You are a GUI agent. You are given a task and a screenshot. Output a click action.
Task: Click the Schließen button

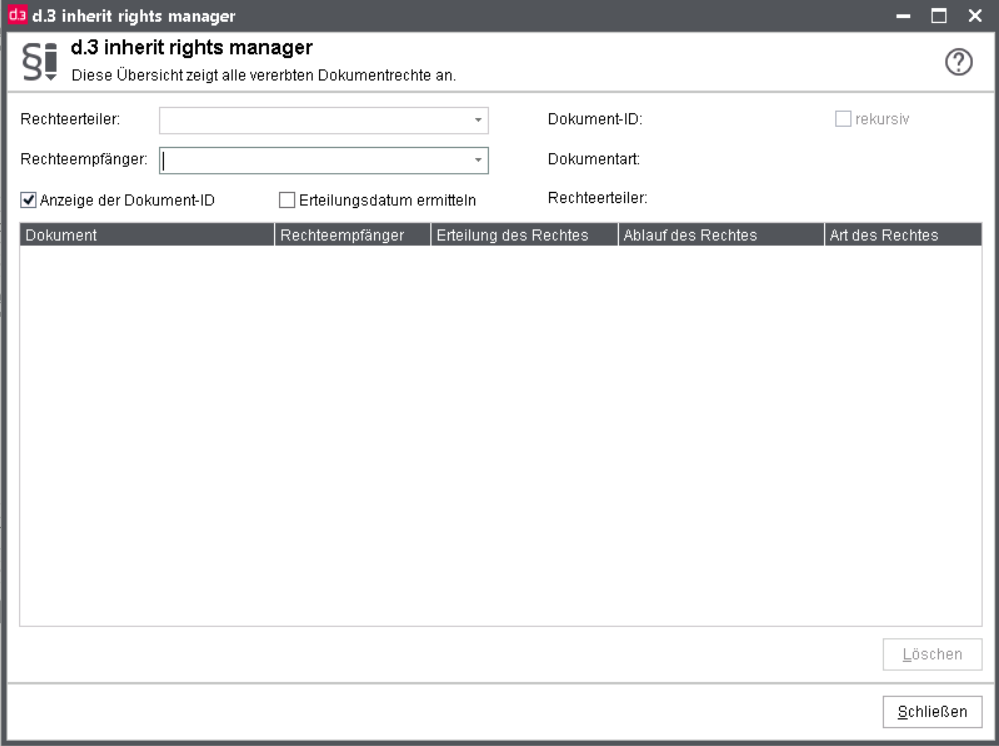coord(932,712)
